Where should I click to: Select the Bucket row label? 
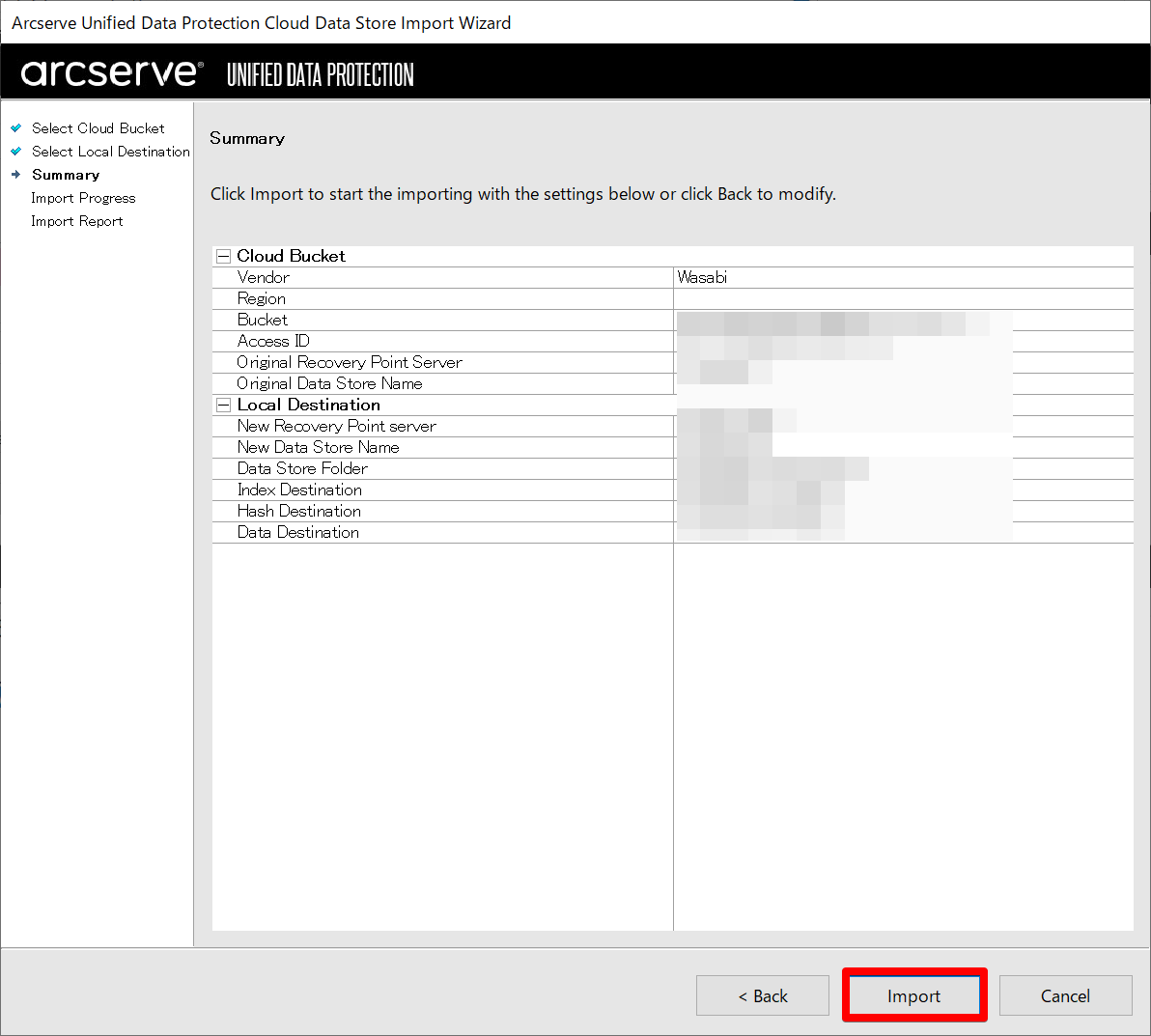[x=262, y=321]
